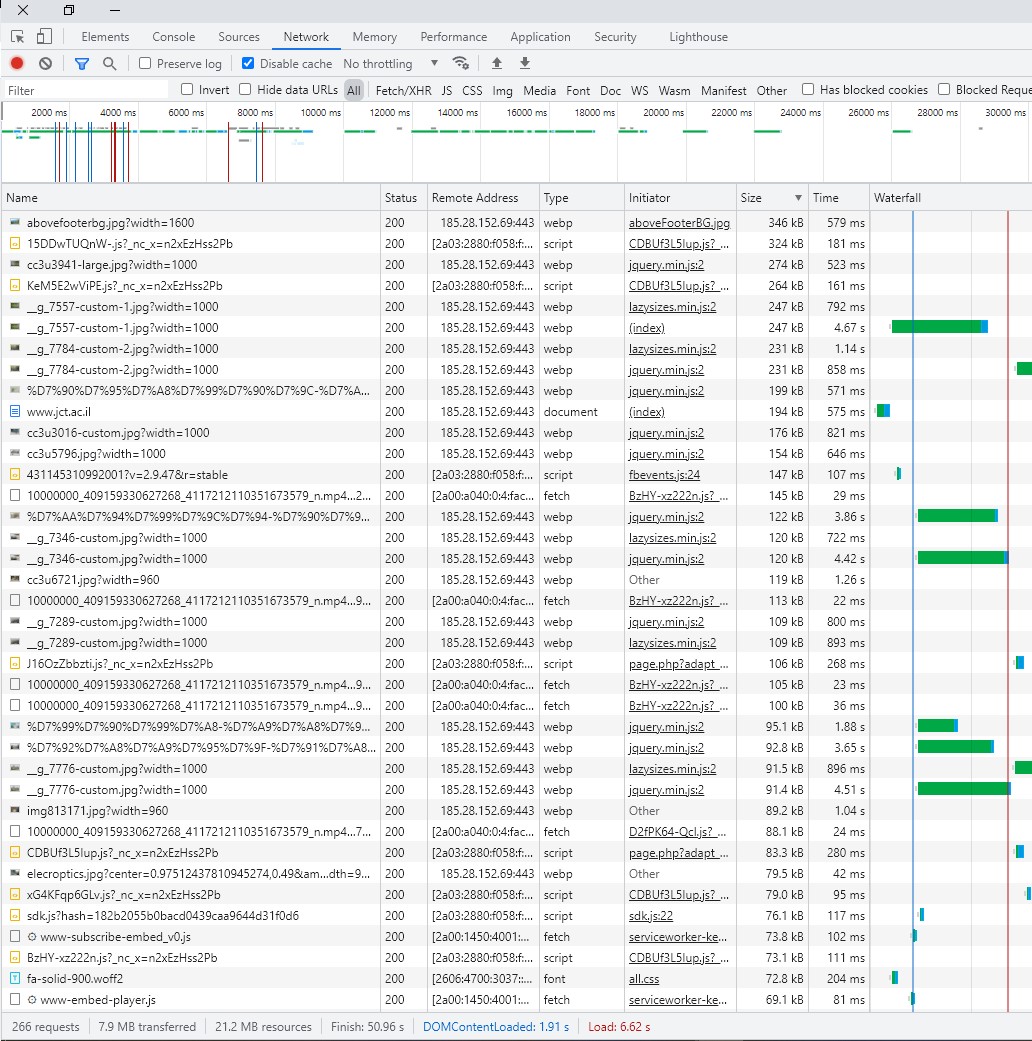
Task: Sort by the Waterfall column header
Action: 950,198
